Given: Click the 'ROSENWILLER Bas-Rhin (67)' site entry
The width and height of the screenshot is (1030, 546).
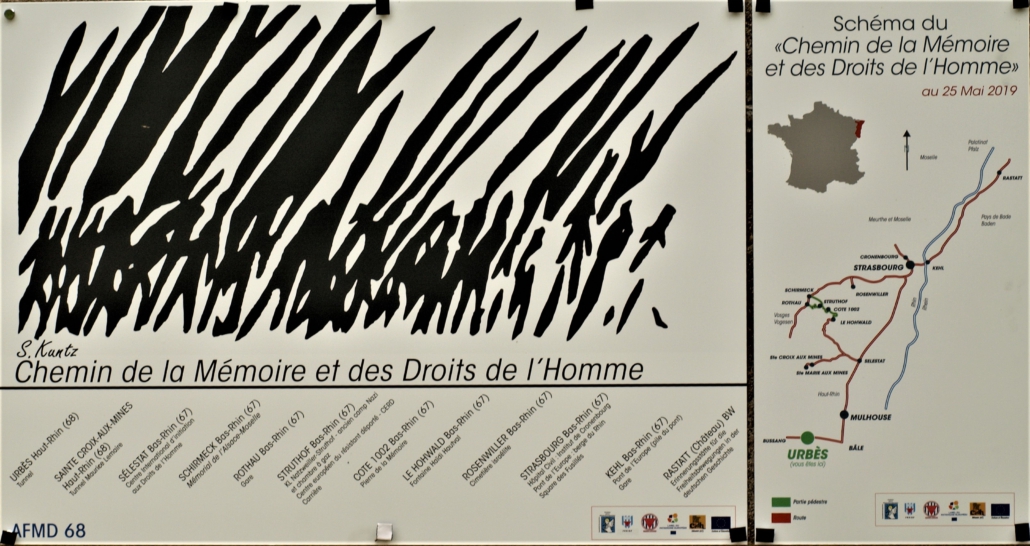Looking at the screenshot, I should tap(506, 436).
